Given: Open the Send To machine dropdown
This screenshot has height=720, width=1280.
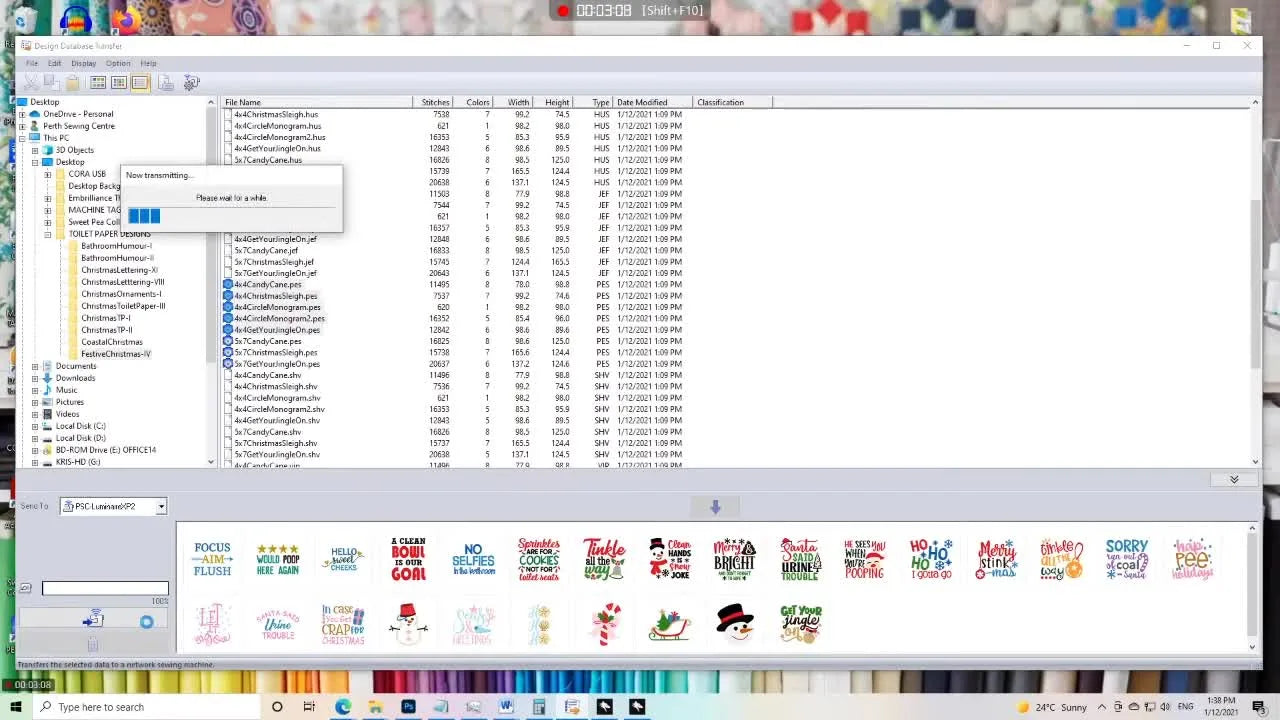Looking at the screenshot, I should [160, 507].
